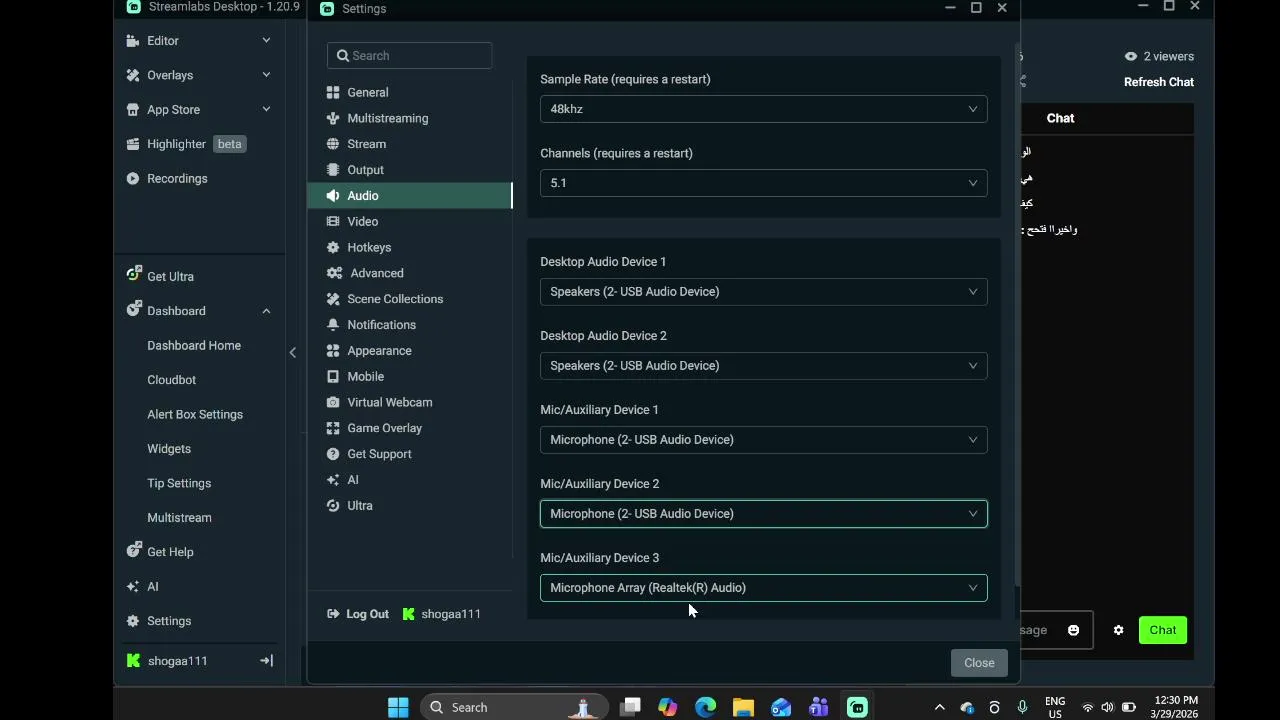The image size is (1280, 720).
Task: Click the Multistreaming settings icon
Action: point(333,118)
